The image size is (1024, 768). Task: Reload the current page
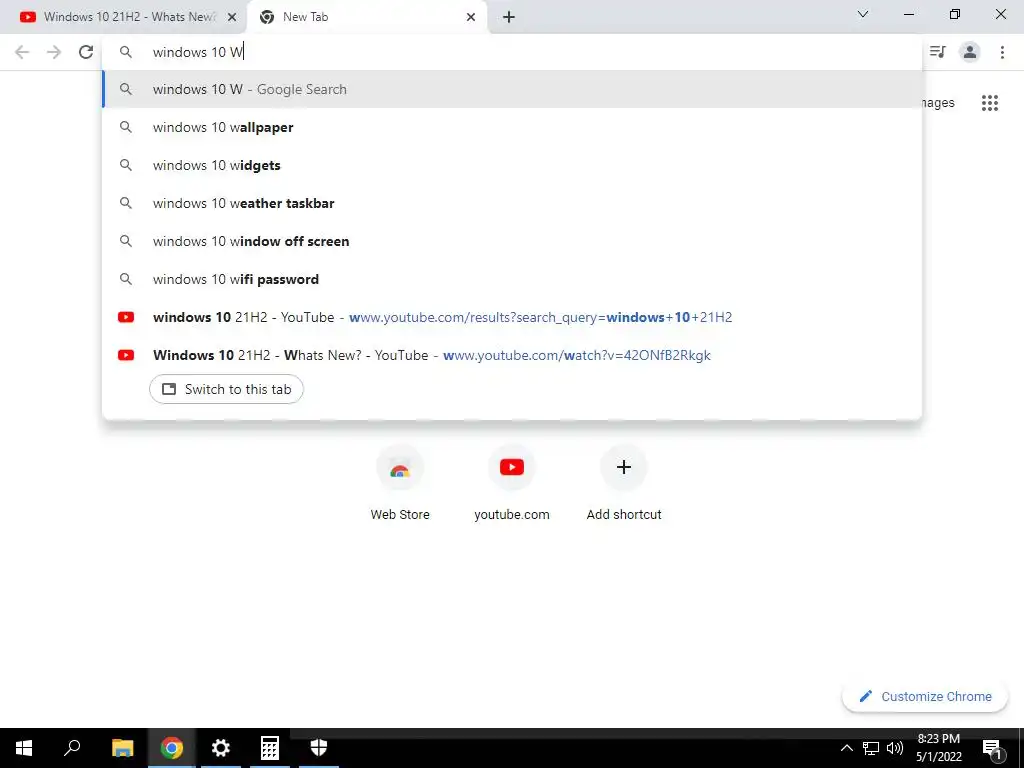click(x=86, y=52)
